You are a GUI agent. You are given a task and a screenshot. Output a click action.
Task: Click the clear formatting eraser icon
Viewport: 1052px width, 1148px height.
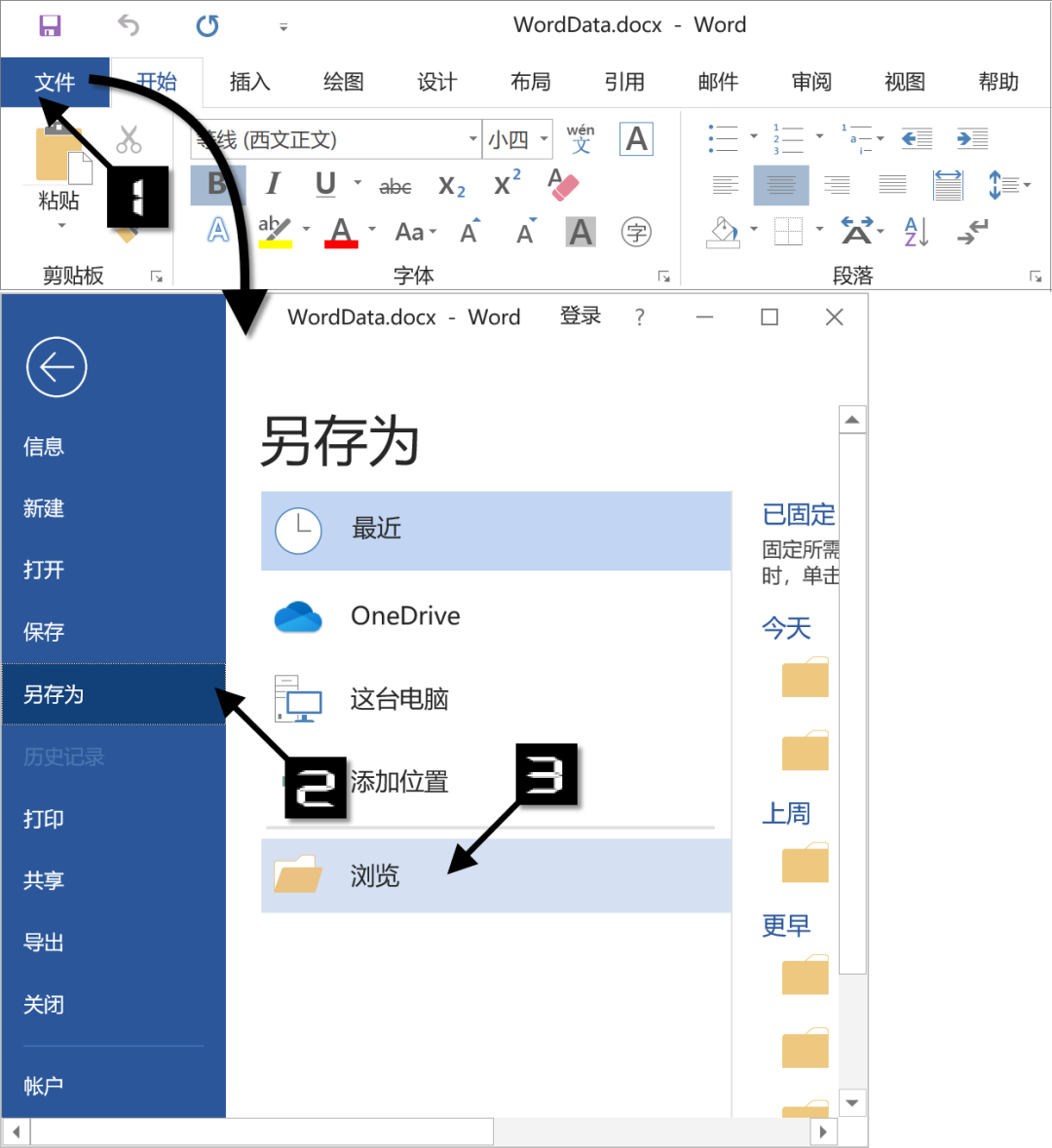[563, 184]
